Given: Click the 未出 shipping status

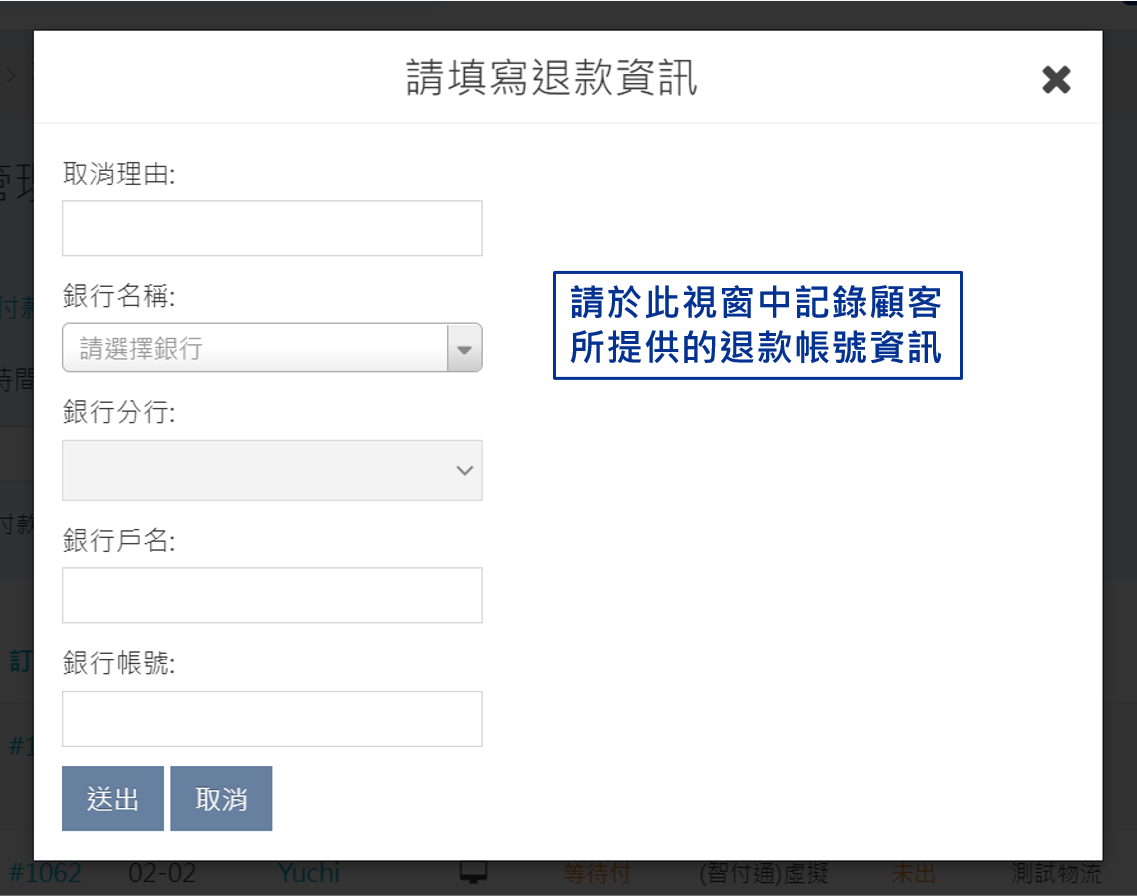Looking at the screenshot, I should pos(913,874).
